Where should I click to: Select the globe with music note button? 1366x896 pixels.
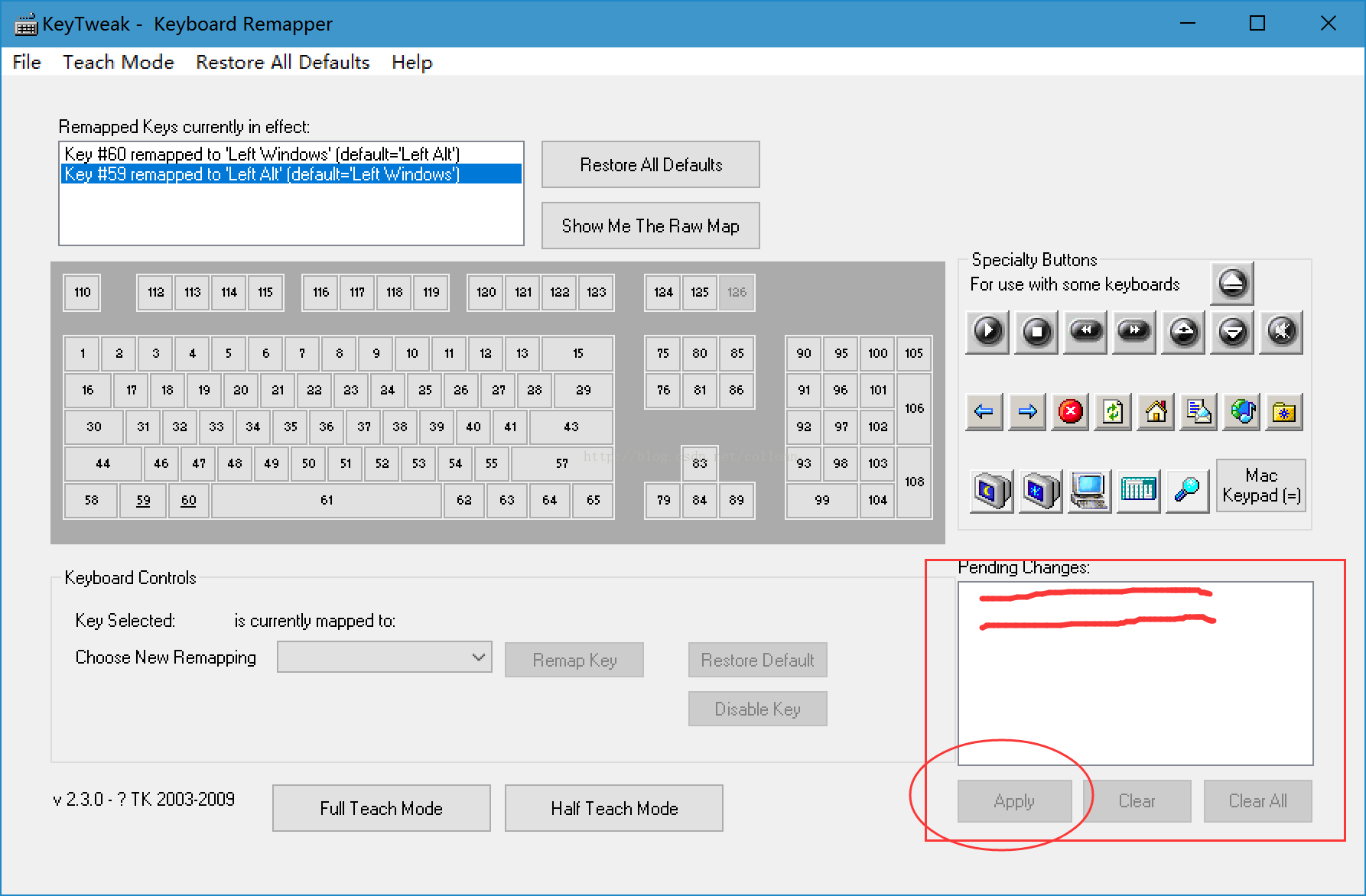1241,412
